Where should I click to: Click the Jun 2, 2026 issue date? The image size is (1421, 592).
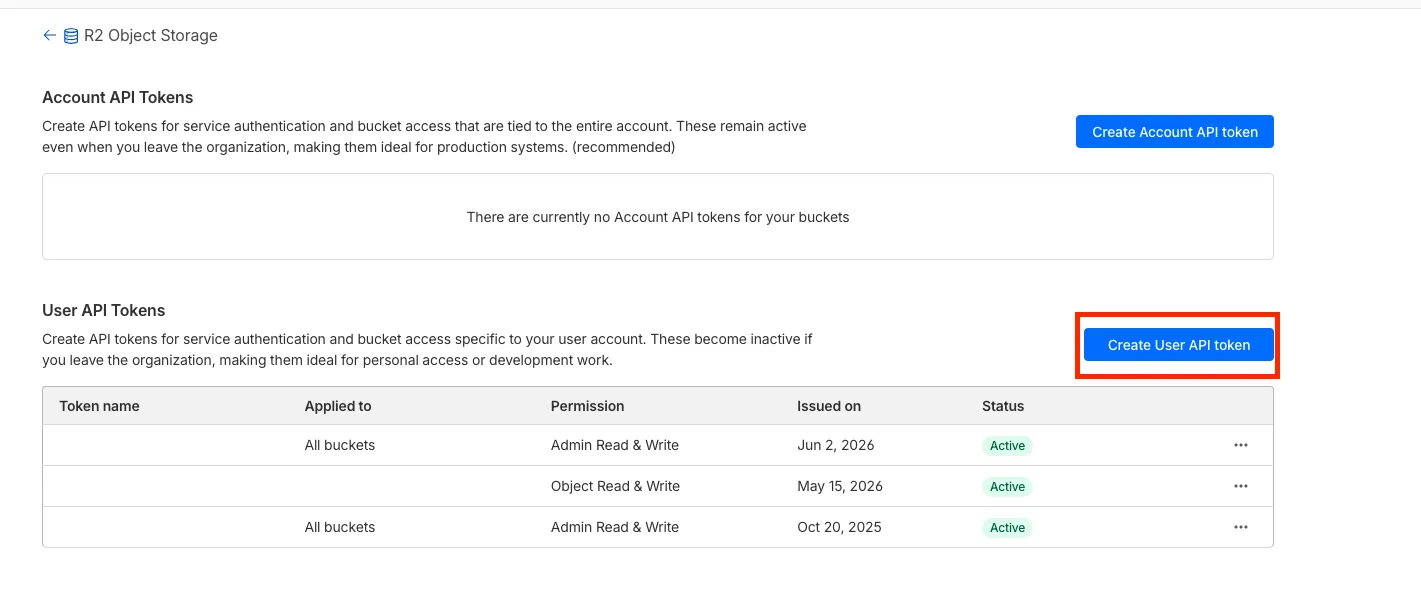coord(835,445)
